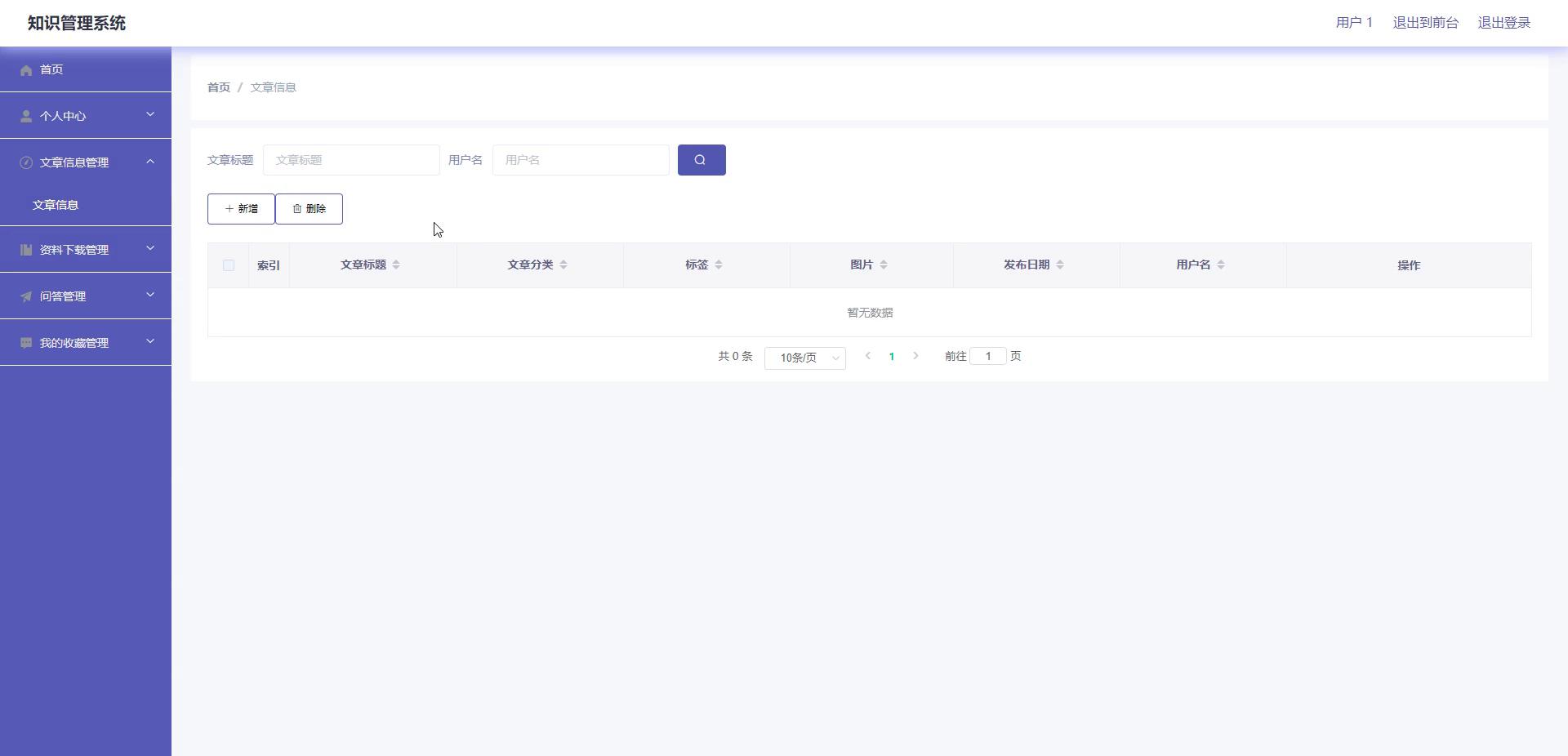This screenshot has width=1568, height=756.
Task: Open the 10条/页 page size dropdown
Action: click(804, 358)
